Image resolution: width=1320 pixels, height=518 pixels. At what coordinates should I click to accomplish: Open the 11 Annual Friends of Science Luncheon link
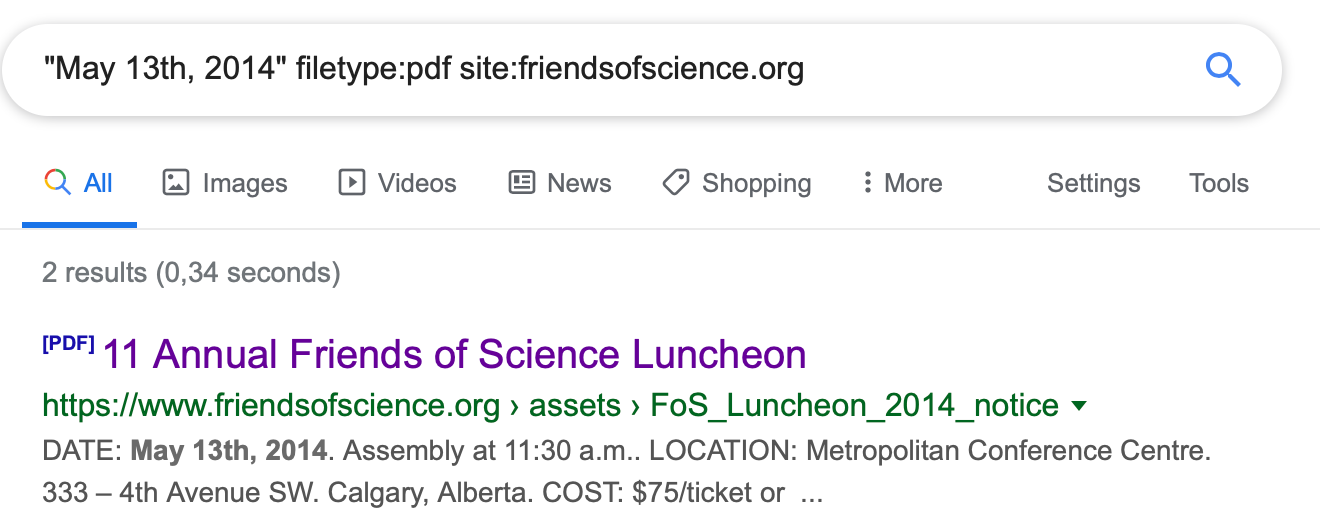tap(455, 355)
